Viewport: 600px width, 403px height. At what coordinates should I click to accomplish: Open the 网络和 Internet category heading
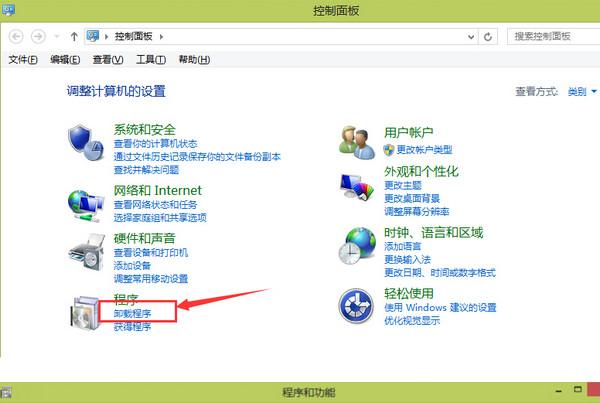tap(157, 190)
